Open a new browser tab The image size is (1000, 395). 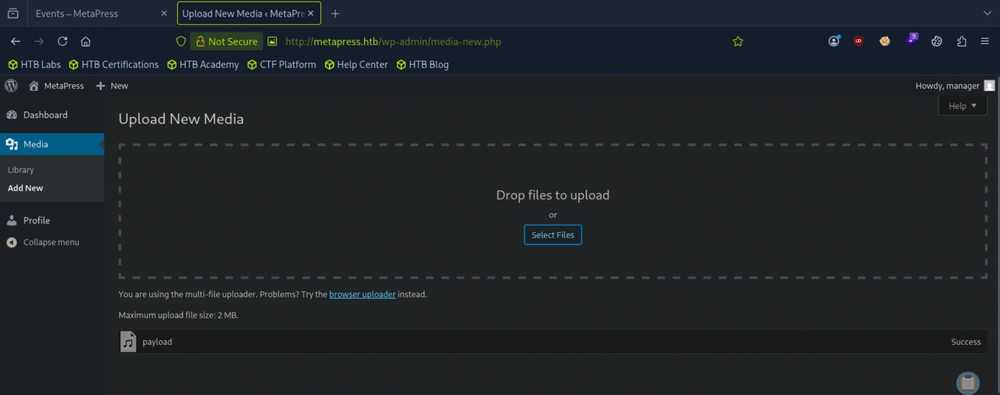335,13
